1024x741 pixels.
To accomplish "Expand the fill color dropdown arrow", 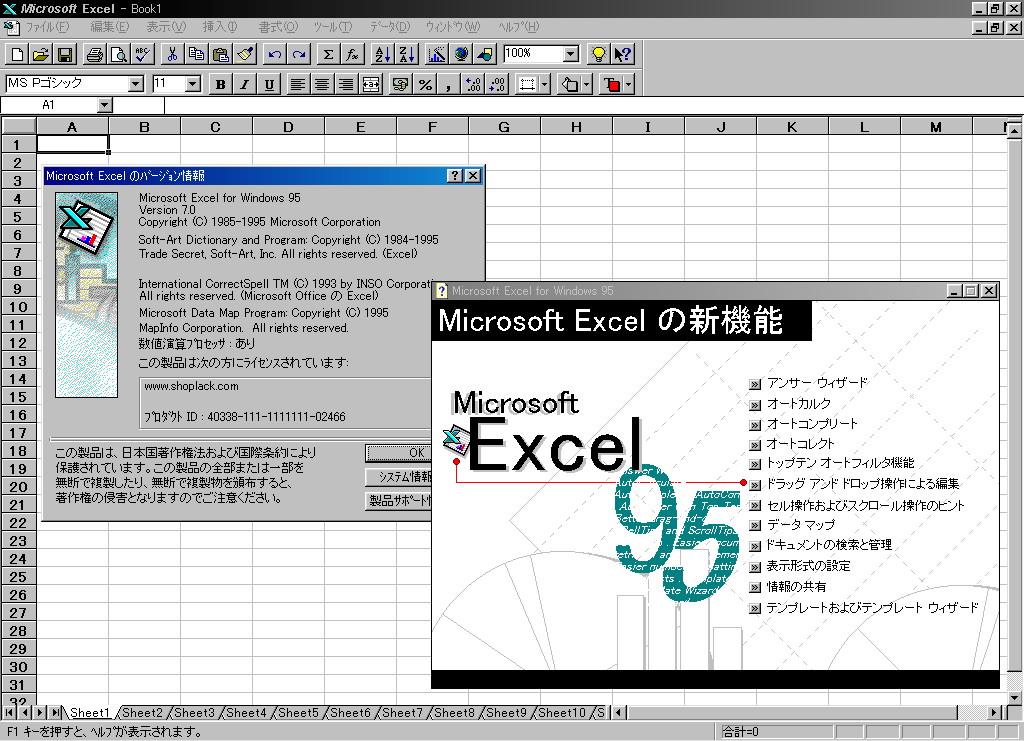I will coord(586,84).
